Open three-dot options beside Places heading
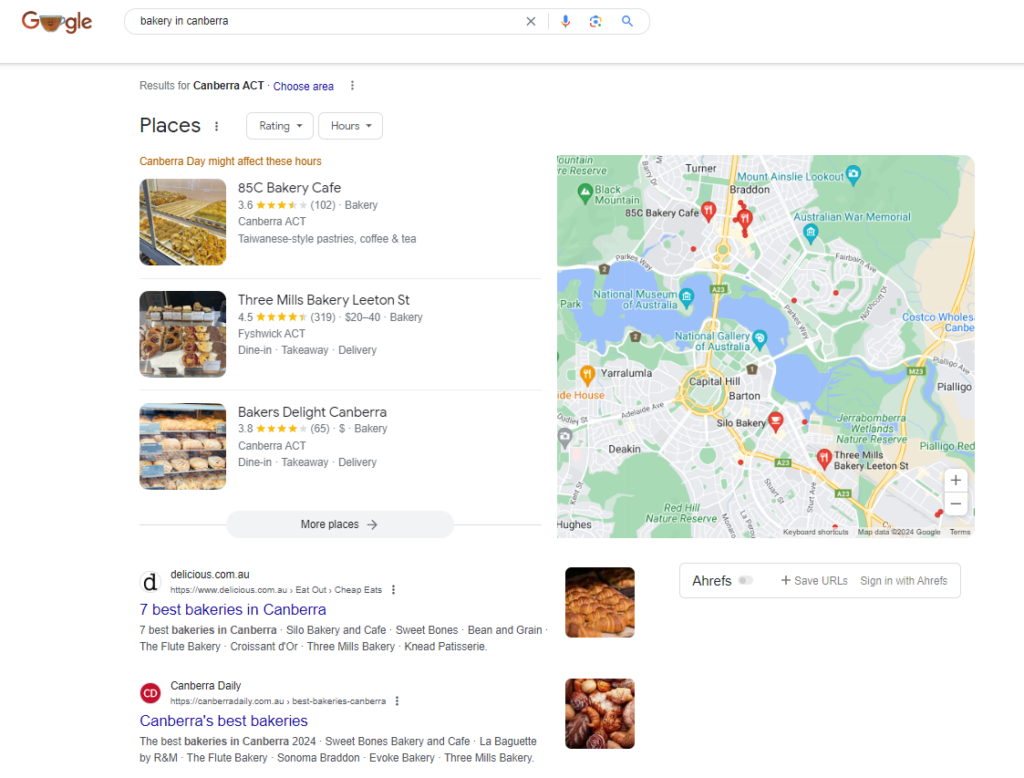This screenshot has height=778, width=1024. click(216, 126)
